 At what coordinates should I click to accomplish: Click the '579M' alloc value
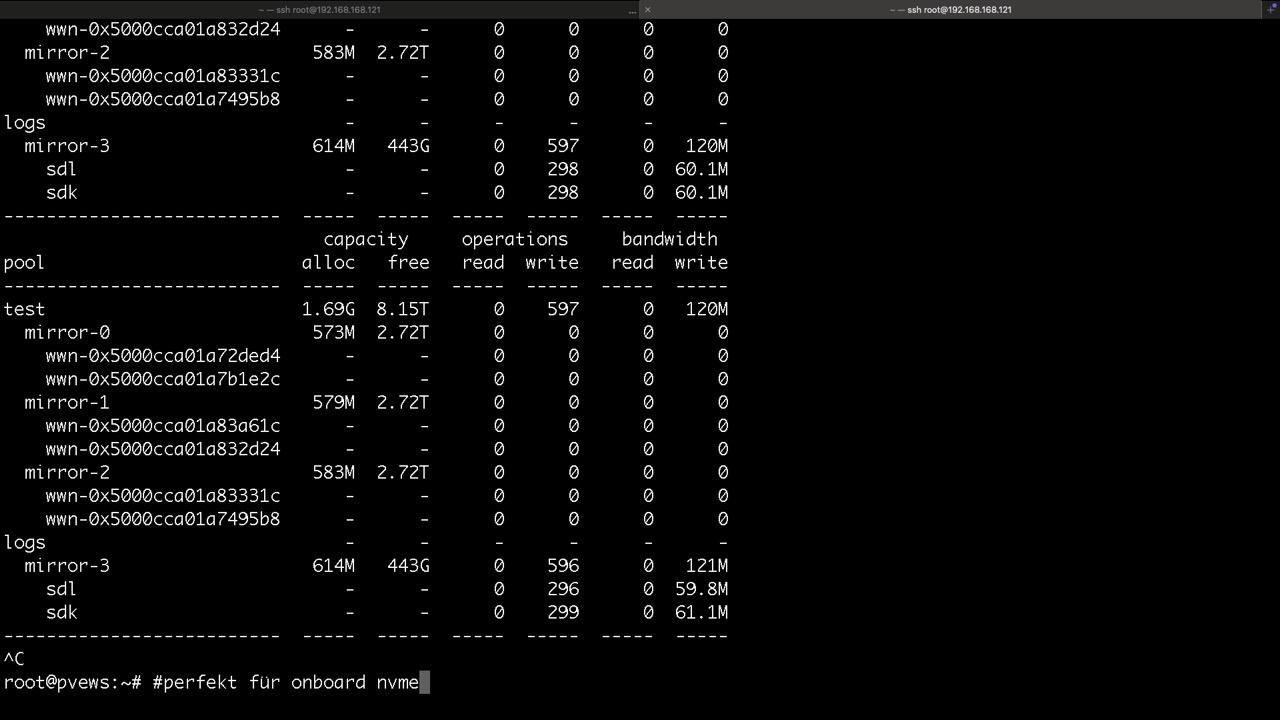click(x=333, y=402)
